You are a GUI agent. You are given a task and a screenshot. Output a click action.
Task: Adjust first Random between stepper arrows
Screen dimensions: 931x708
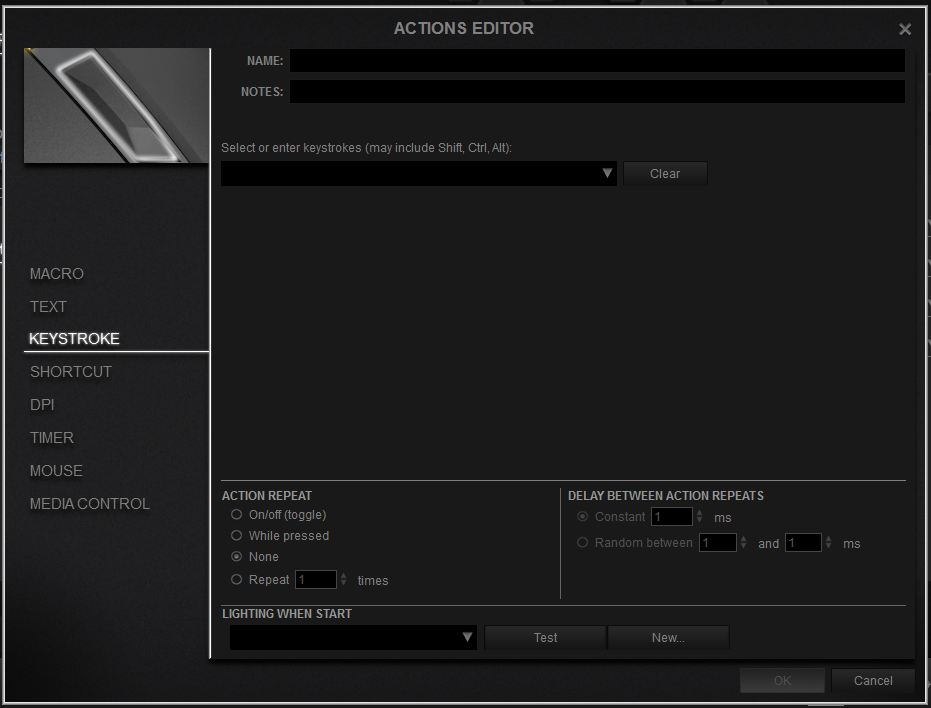point(743,542)
